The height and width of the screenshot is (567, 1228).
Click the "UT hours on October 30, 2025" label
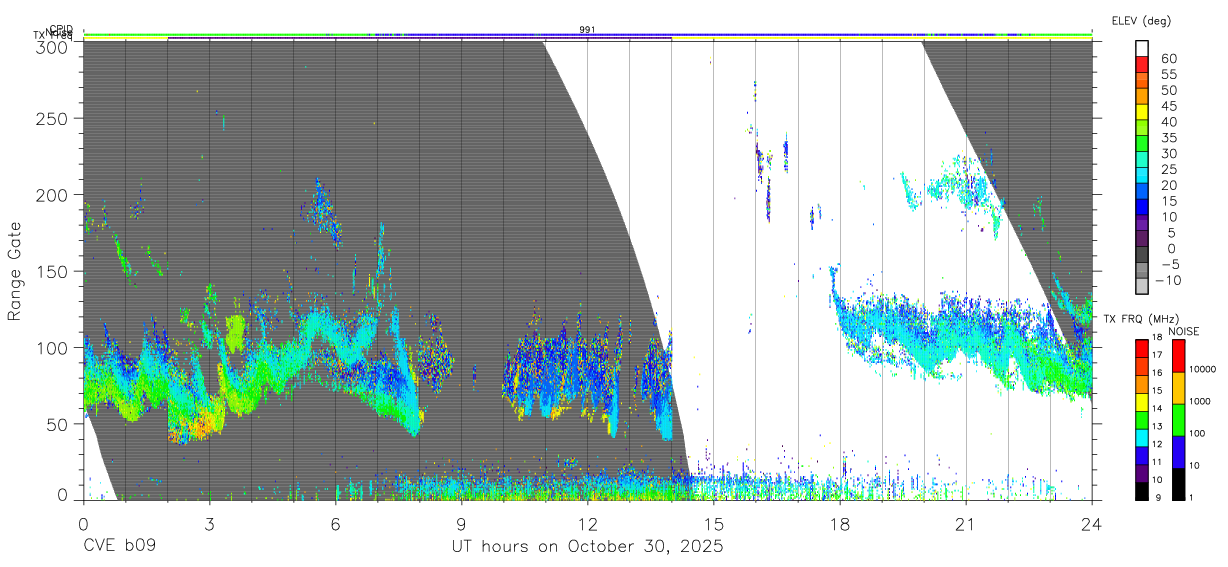(587, 547)
